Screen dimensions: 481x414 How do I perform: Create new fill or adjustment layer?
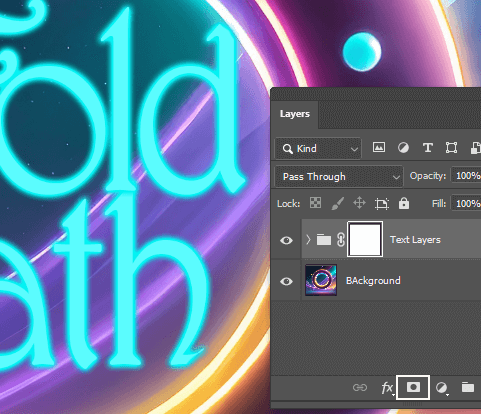point(442,388)
